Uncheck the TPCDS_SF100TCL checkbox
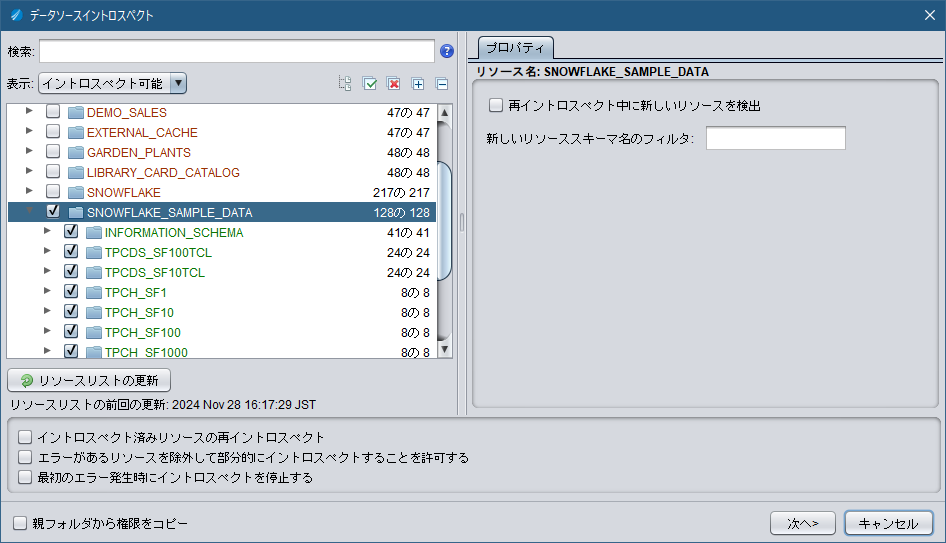The width and height of the screenshot is (946, 543). click(x=71, y=251)
